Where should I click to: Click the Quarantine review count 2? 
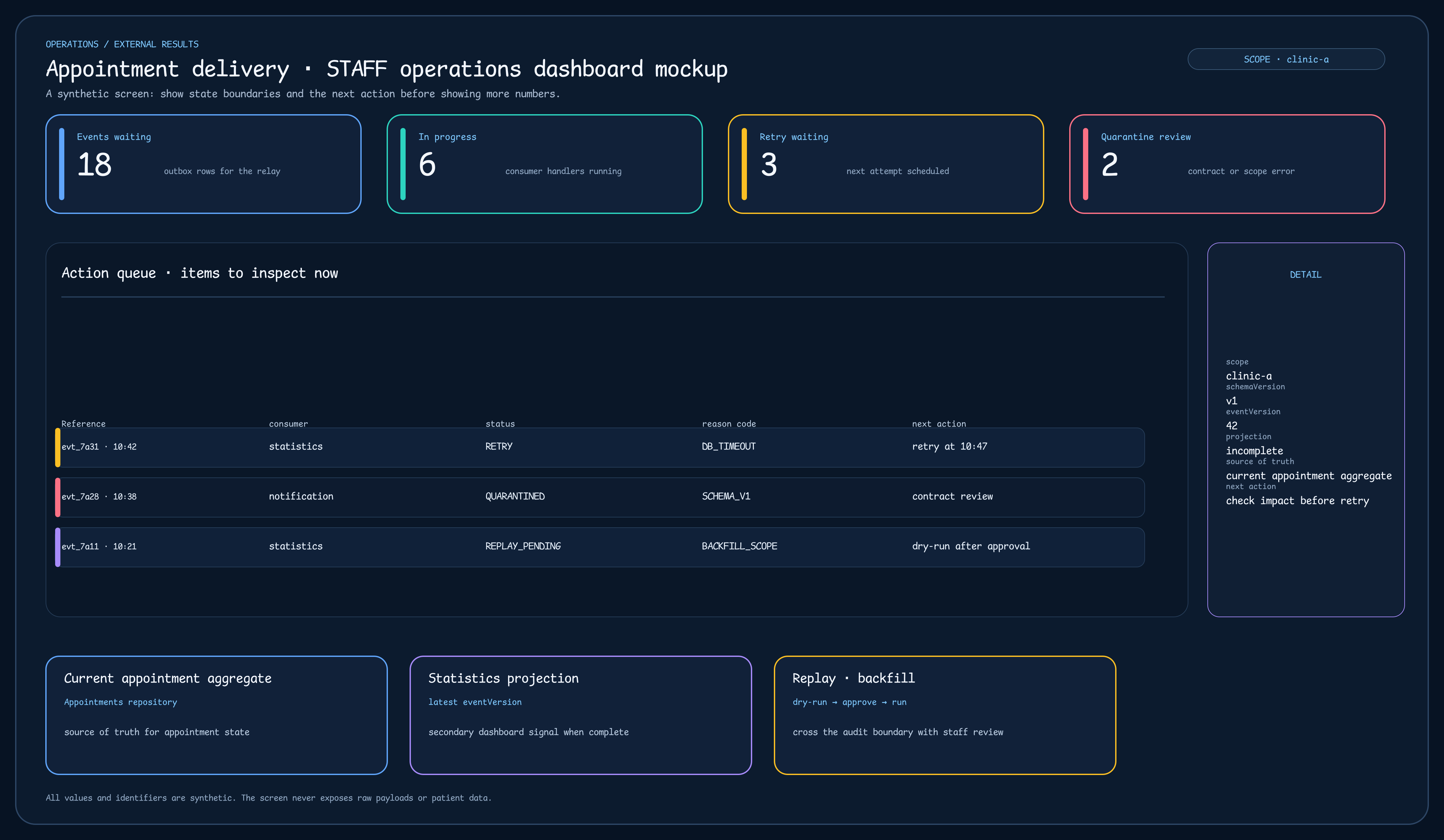pos(1110,165)
